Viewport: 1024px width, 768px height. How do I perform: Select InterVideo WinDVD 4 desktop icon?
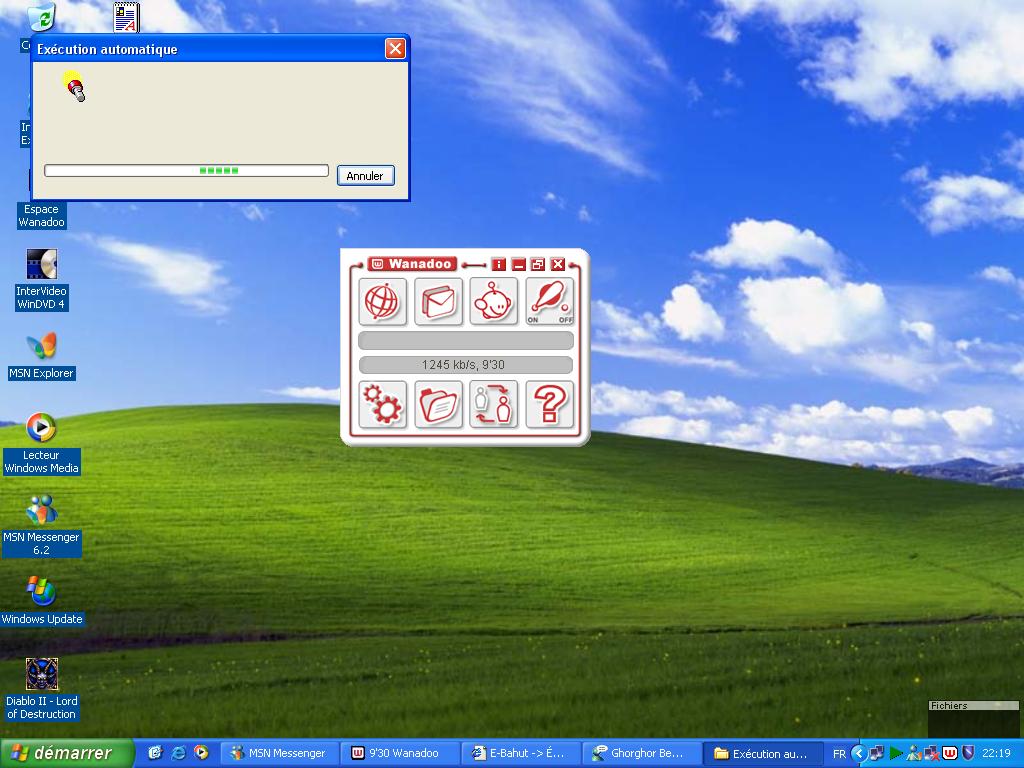coord(41,265)
